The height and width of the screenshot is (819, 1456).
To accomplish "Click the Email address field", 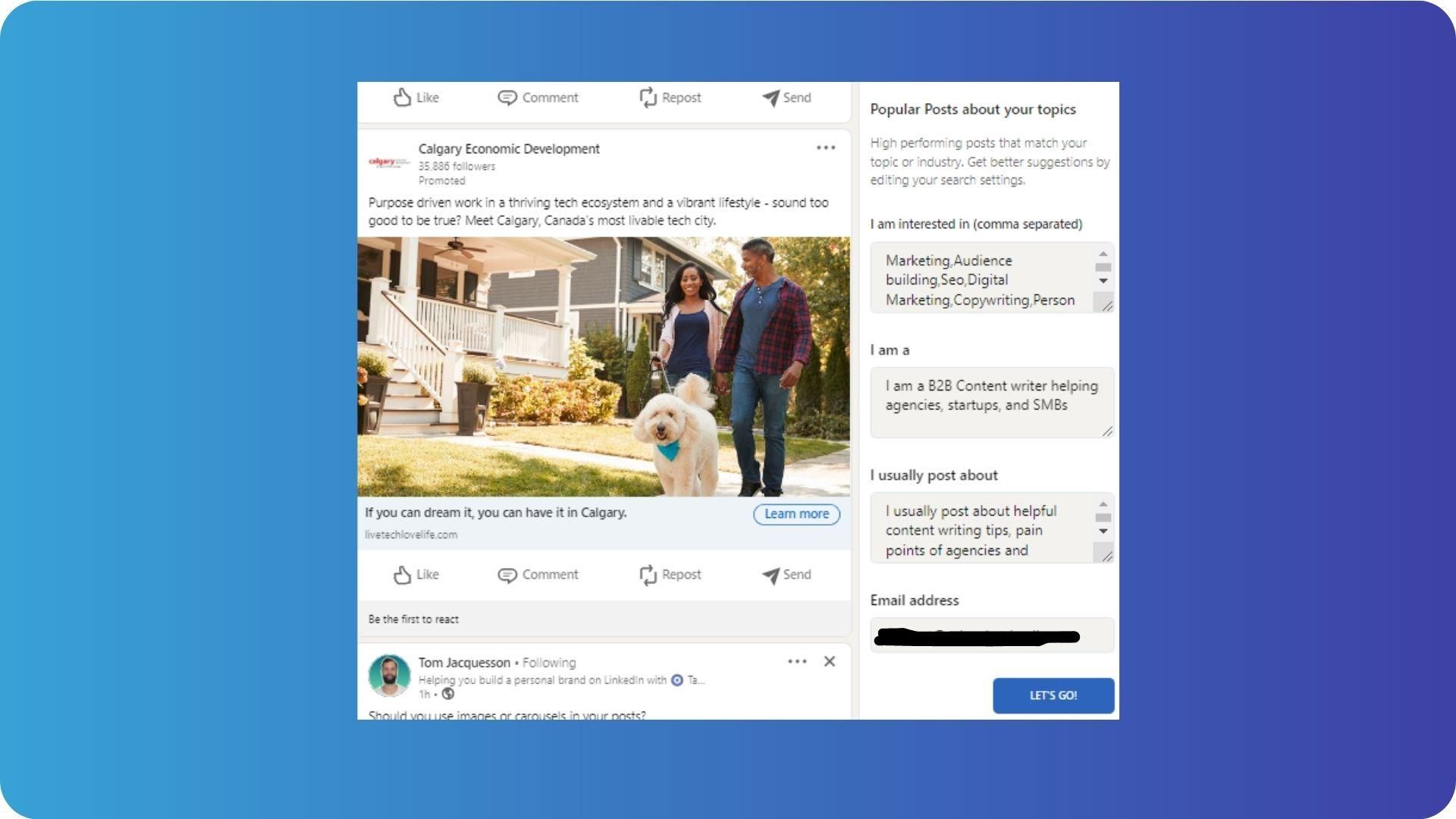I will coord(992,635).
